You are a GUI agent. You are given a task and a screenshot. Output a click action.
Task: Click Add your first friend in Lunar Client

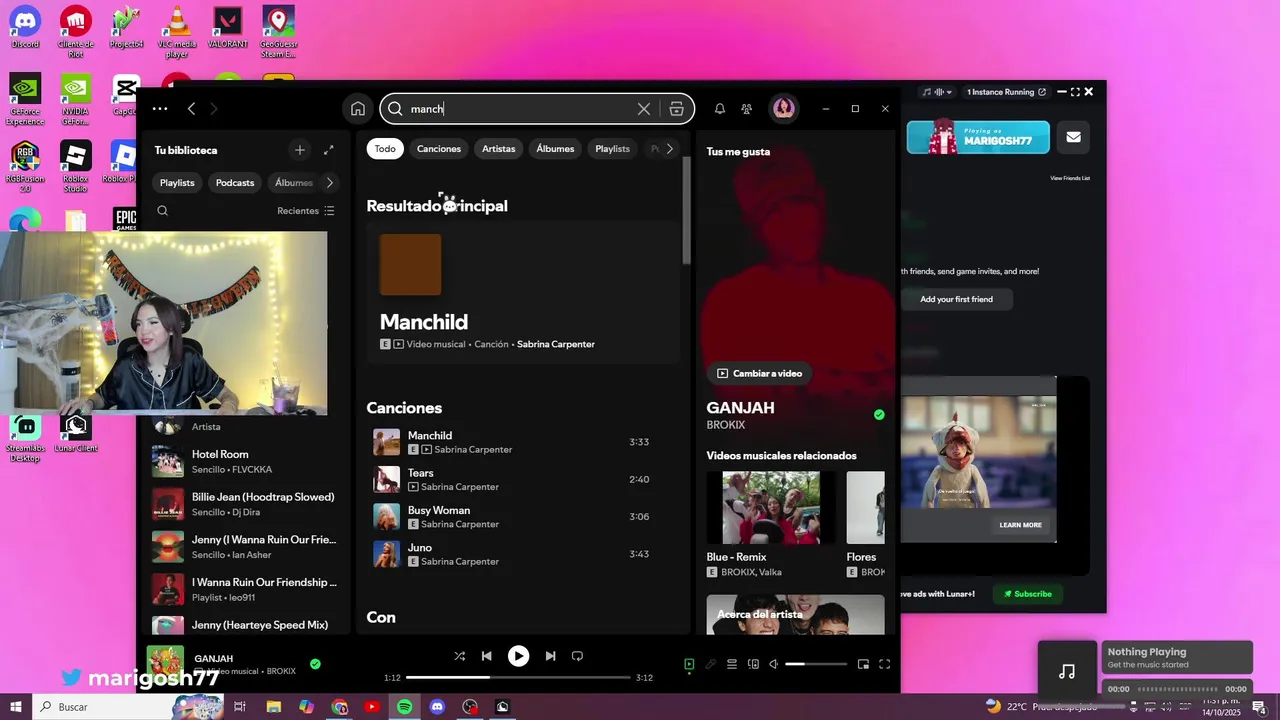(x=957, y=299)
